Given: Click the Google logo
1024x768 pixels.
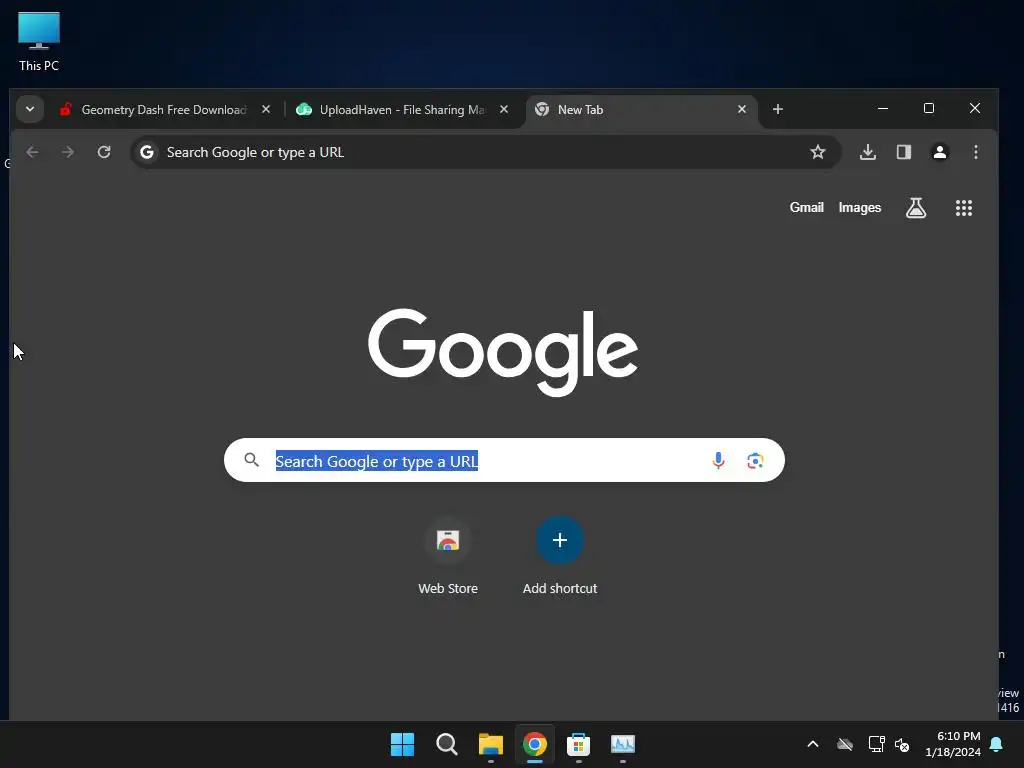Looking at the screenshot, I should coord(503,351).
